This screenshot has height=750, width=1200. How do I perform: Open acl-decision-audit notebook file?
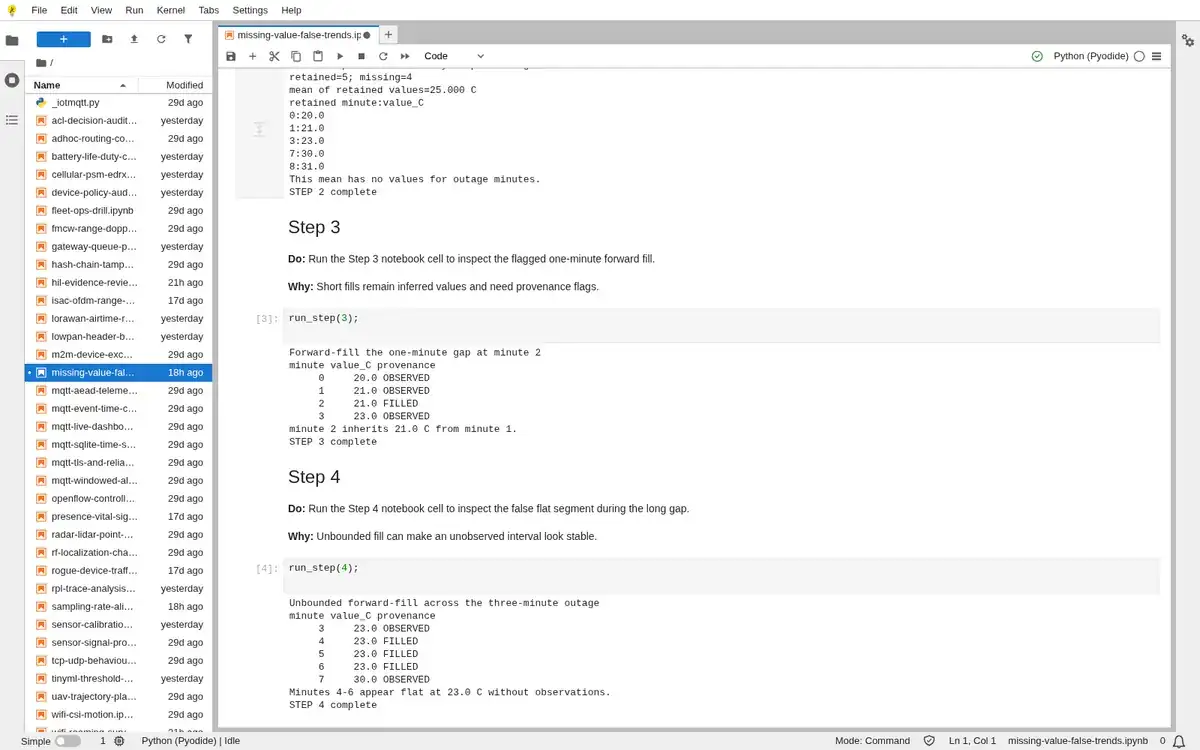tap(119, 121)
